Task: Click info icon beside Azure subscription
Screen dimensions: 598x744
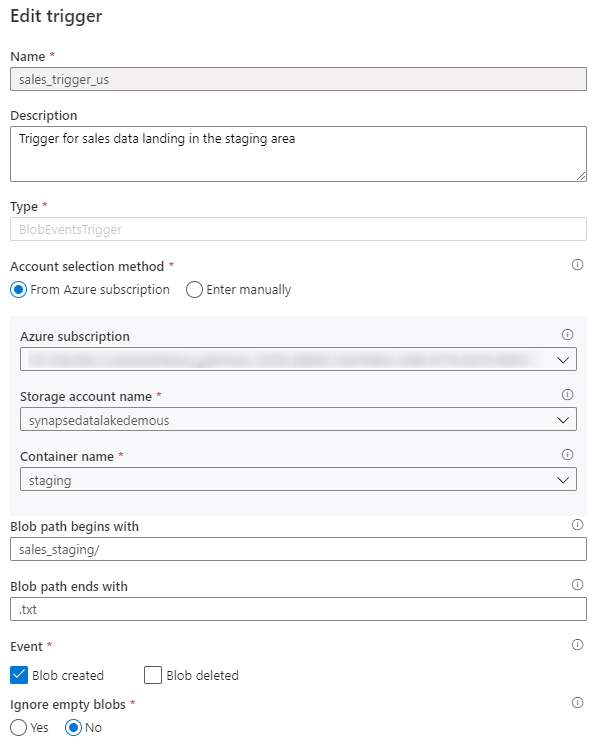Action: [x=567, y=335]
